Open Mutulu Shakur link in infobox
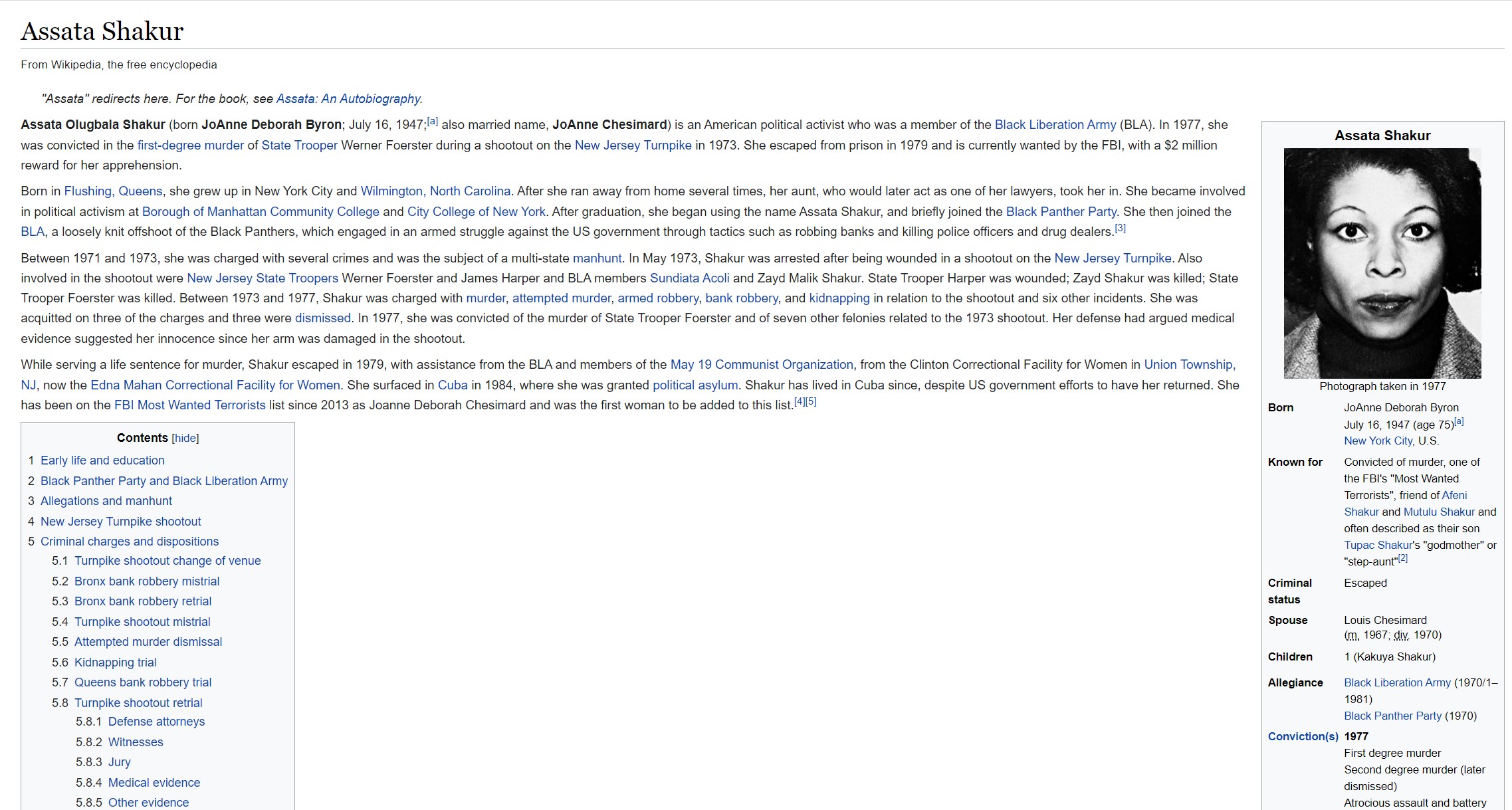 tap(1439, 512)
